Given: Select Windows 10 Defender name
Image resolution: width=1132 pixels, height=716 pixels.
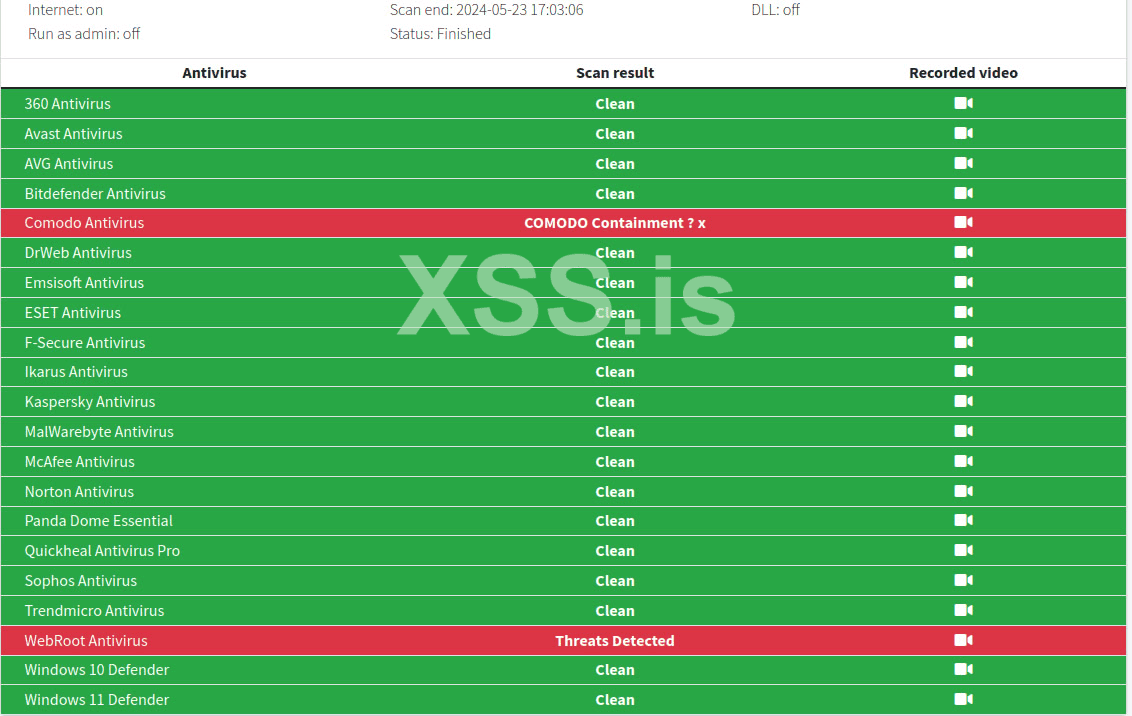Looking at the screenshot, I should click(97, 670).
